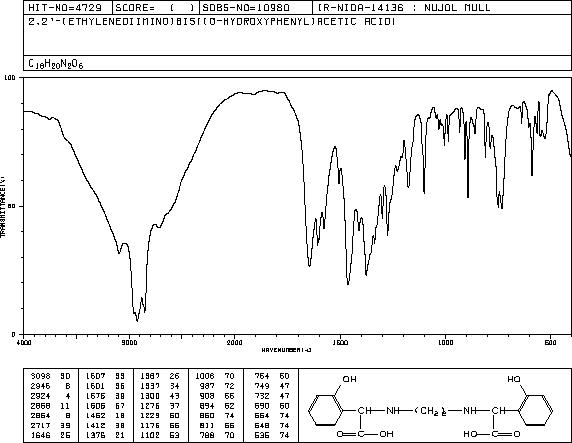Click the right benzene ring in the structure
Viewport: 572px width, 443px height.
[x=535, y=410]
